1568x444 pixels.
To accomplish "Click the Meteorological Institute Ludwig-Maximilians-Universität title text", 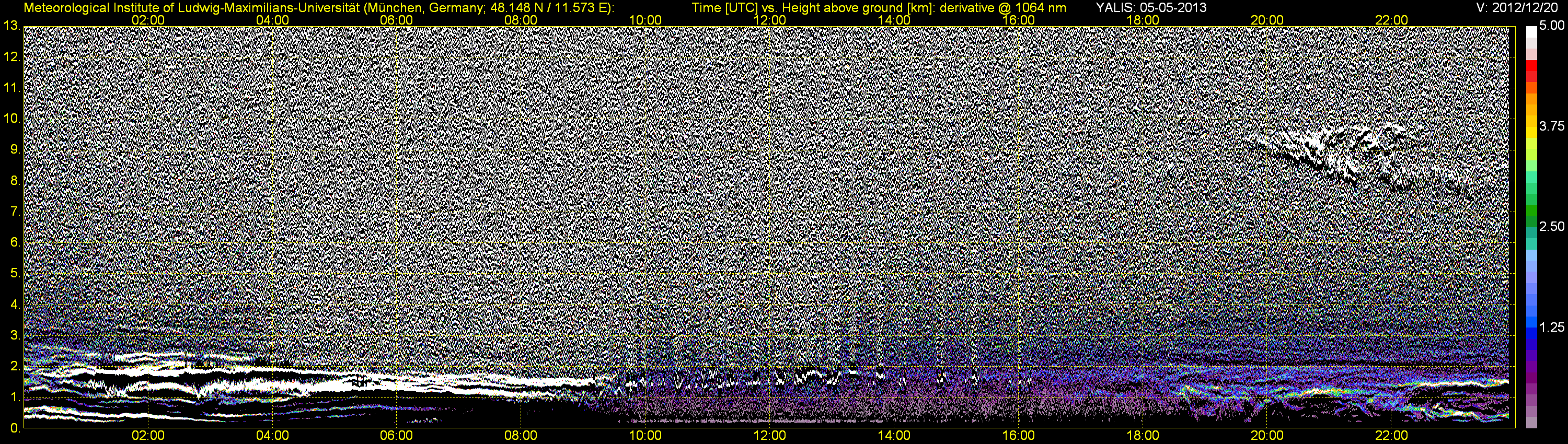I will click(x=318, y=8).
